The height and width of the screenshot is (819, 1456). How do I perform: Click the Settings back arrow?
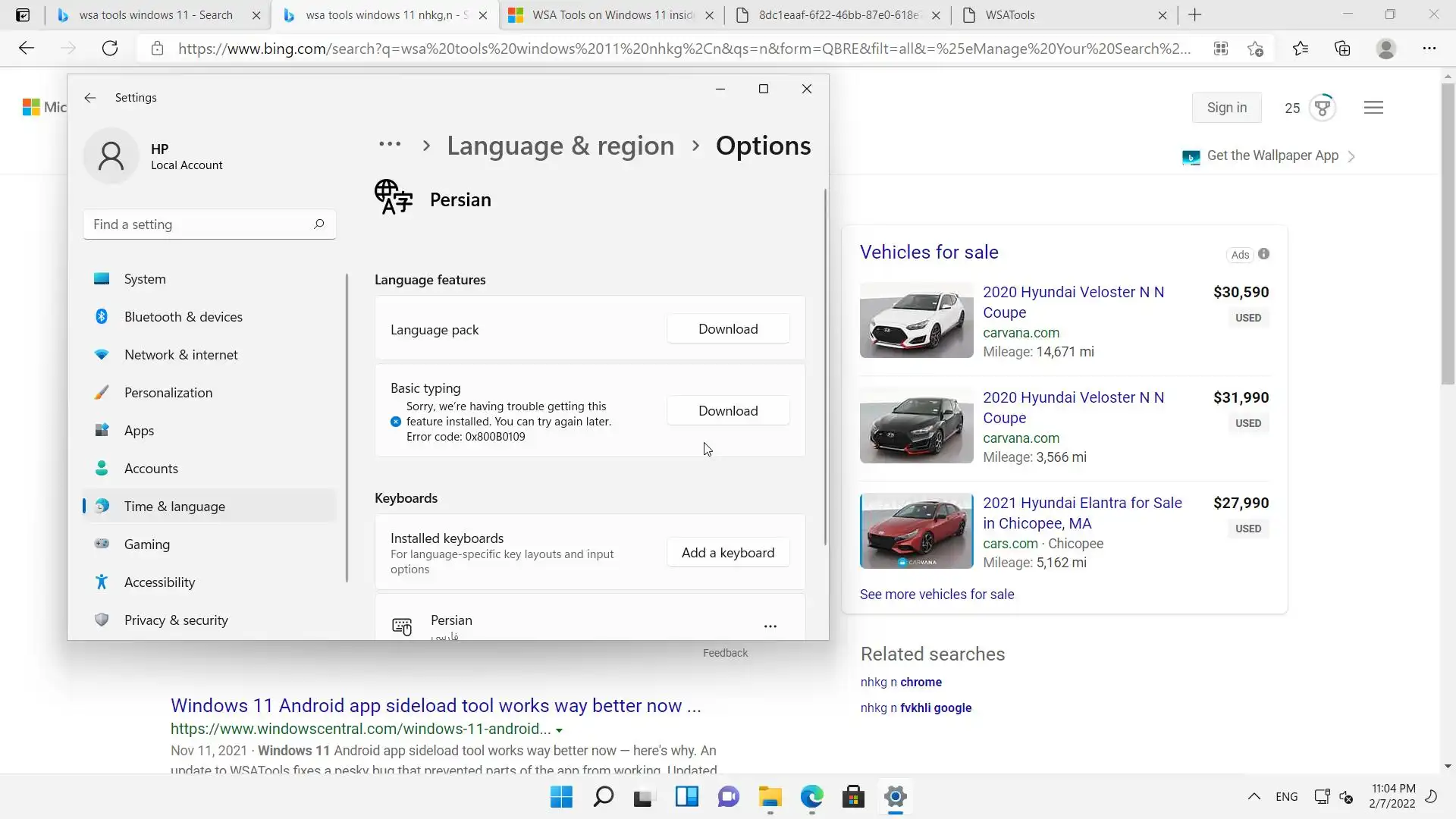(x=90, y=98)
